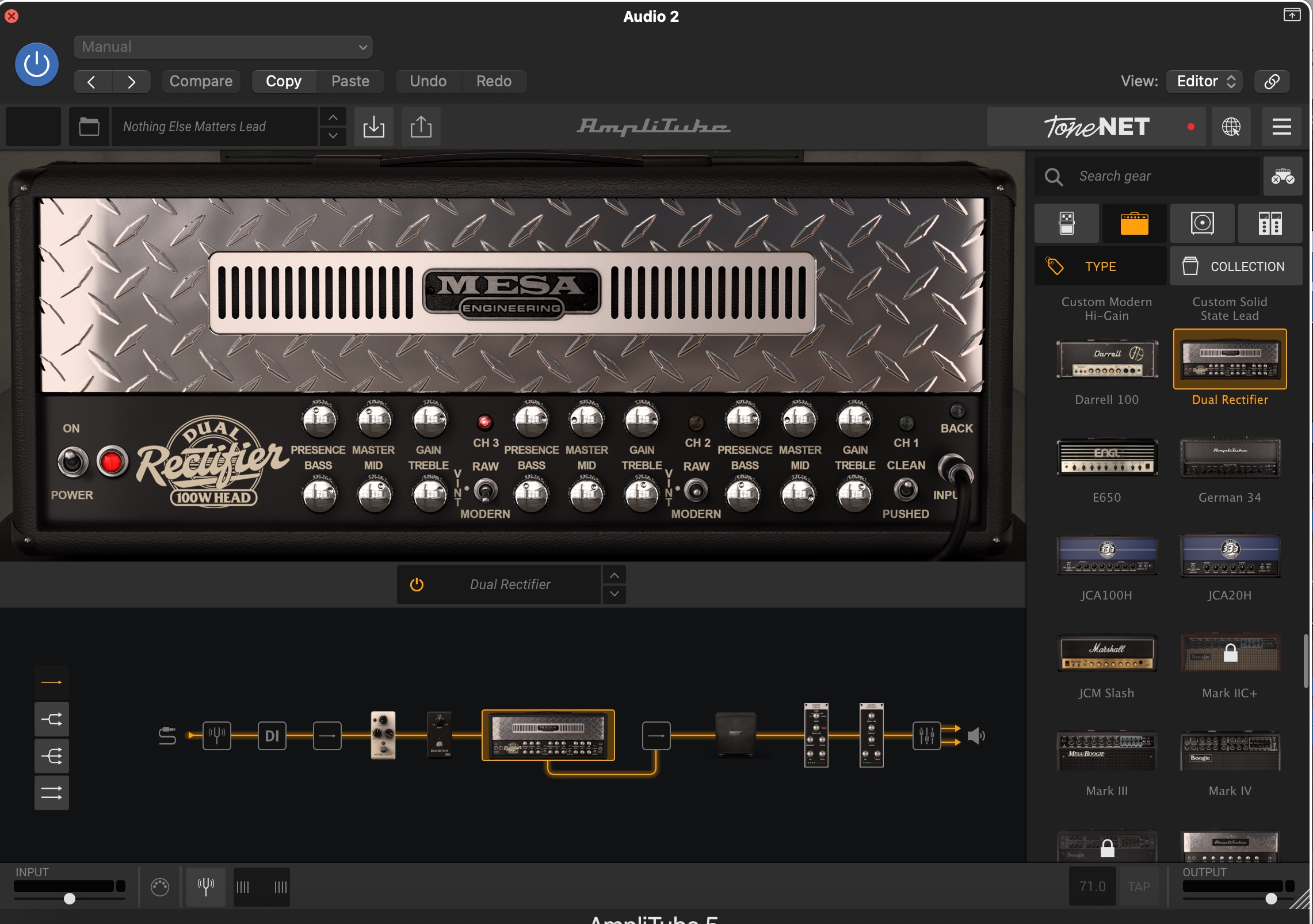Click the save preset download icon
1313x924 pixels.
click(x=373, y=127)
